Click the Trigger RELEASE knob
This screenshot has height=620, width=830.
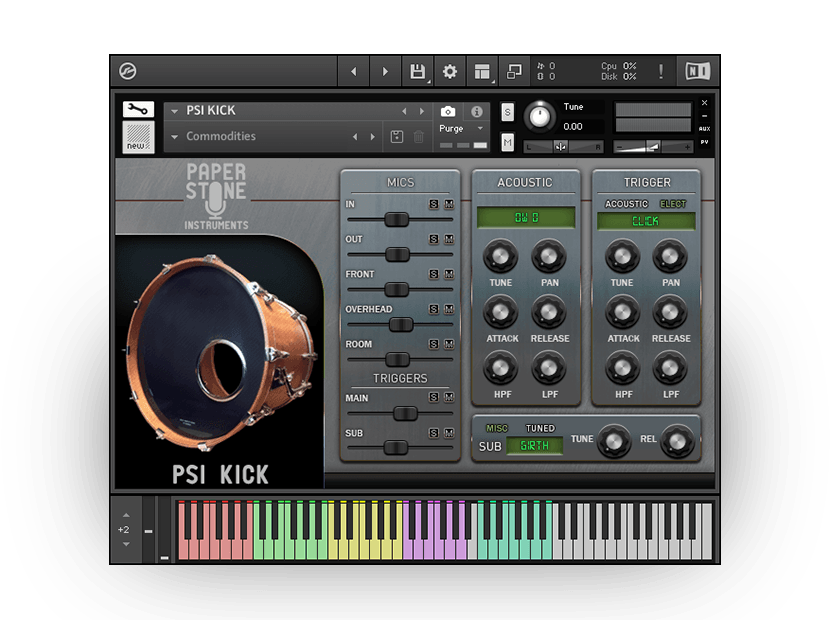[x=670, y=312]
